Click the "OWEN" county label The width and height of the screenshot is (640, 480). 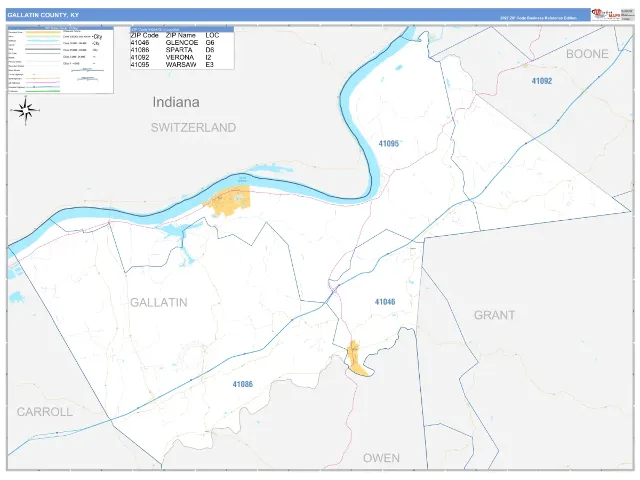click(381, 458)
